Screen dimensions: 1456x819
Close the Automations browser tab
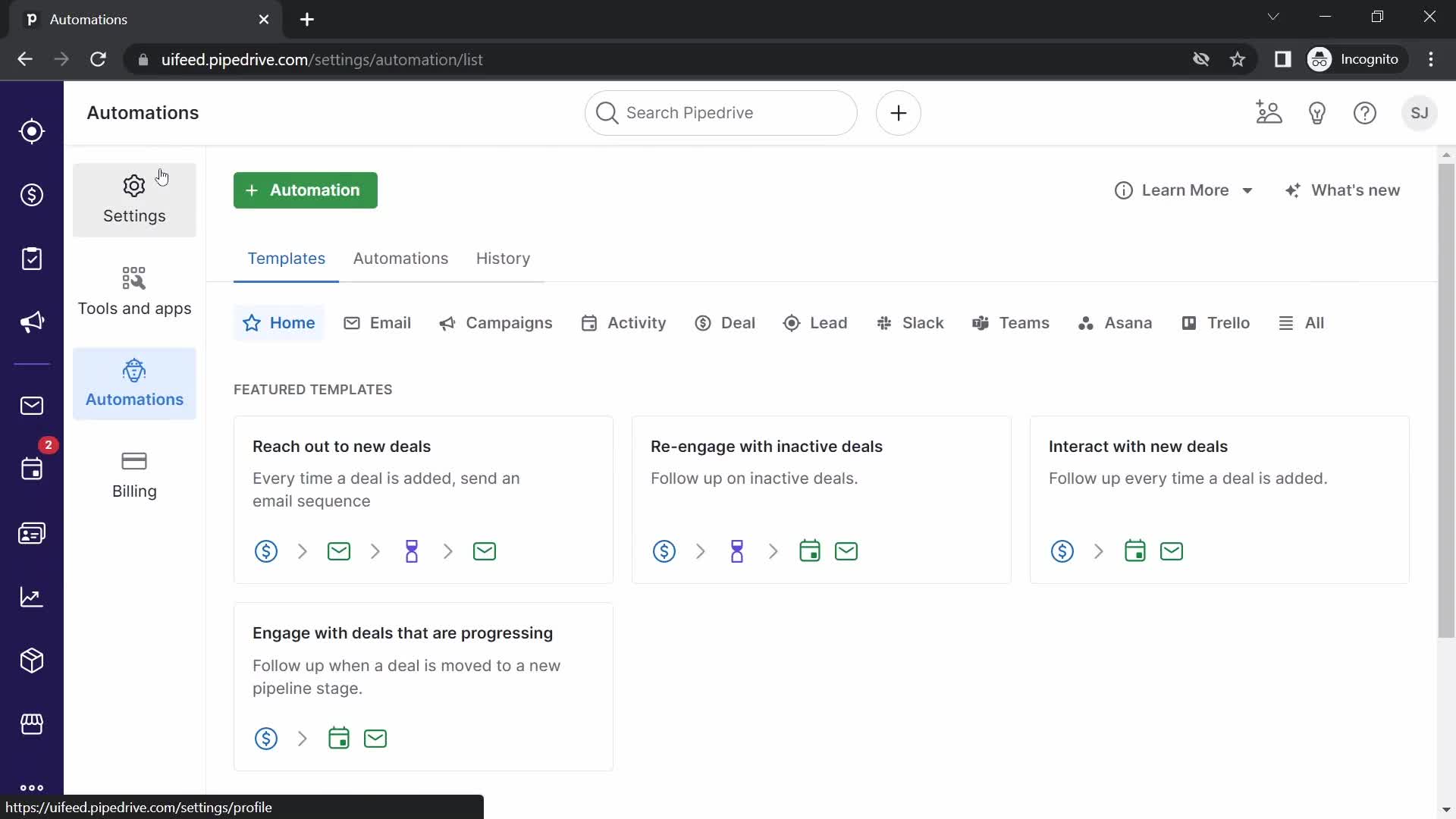pos(264,20)
